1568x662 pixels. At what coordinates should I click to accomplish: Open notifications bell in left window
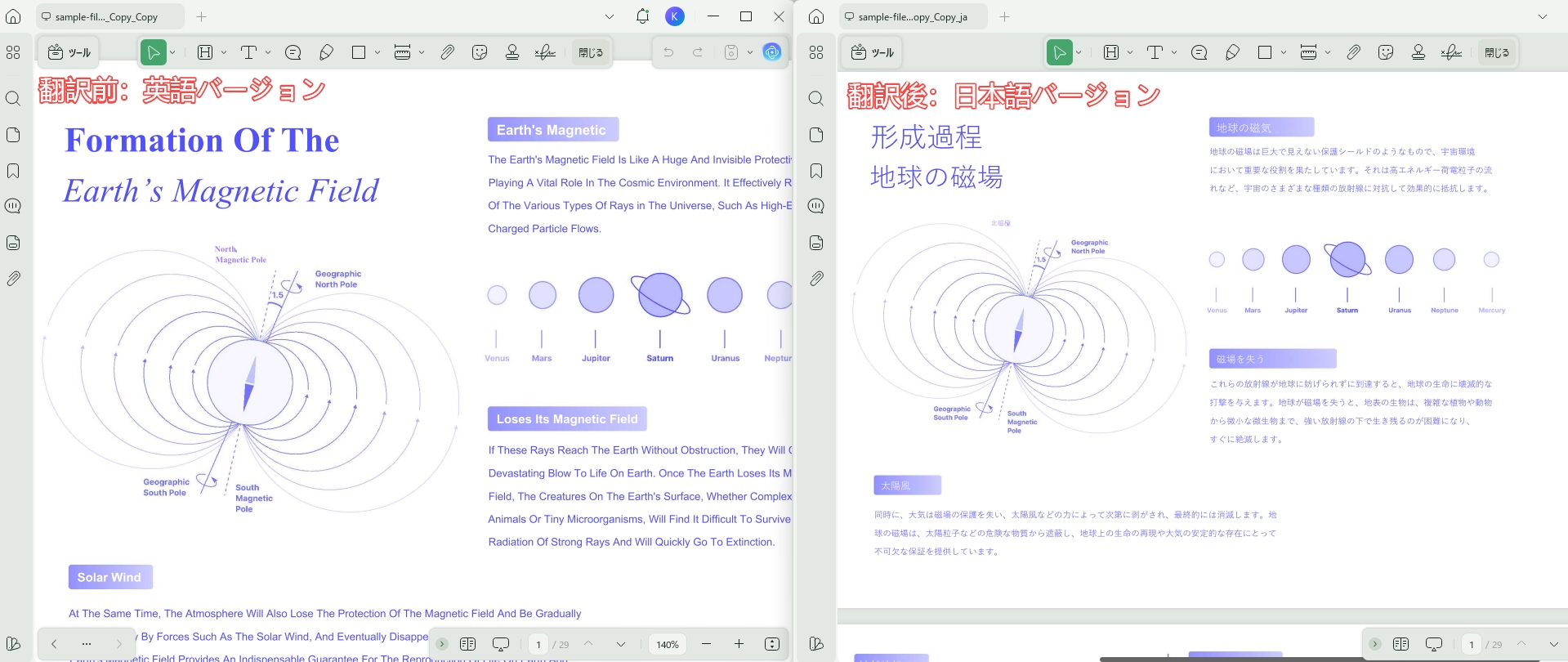click(x=642, y=16)
